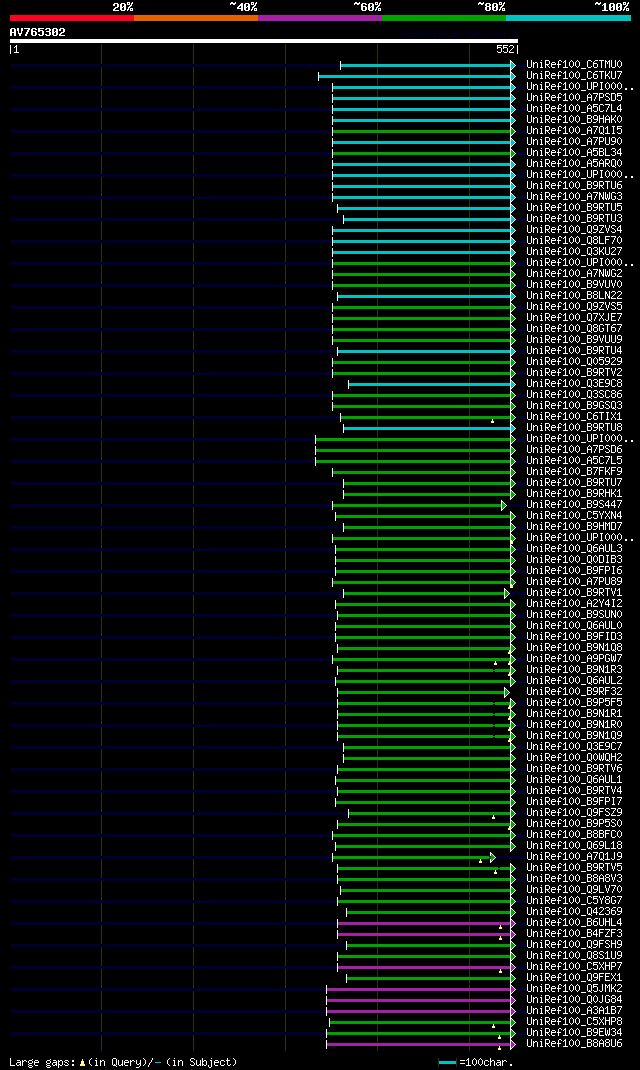Select the UniRef100_B9GSQ3 label
The image size is (640, 1070).
pyautogui.click(x=574, y=405)
